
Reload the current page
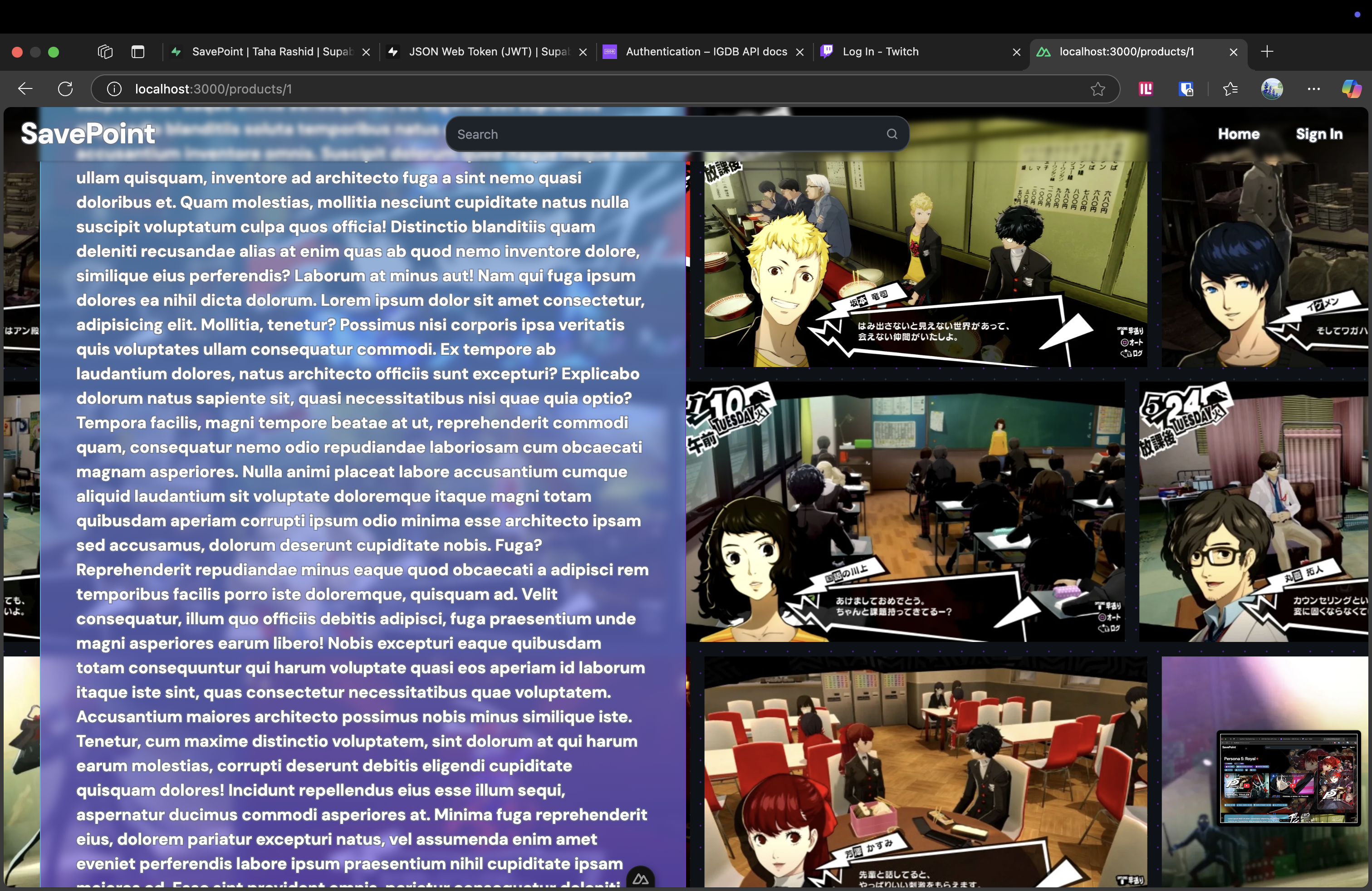click(65, 89)
